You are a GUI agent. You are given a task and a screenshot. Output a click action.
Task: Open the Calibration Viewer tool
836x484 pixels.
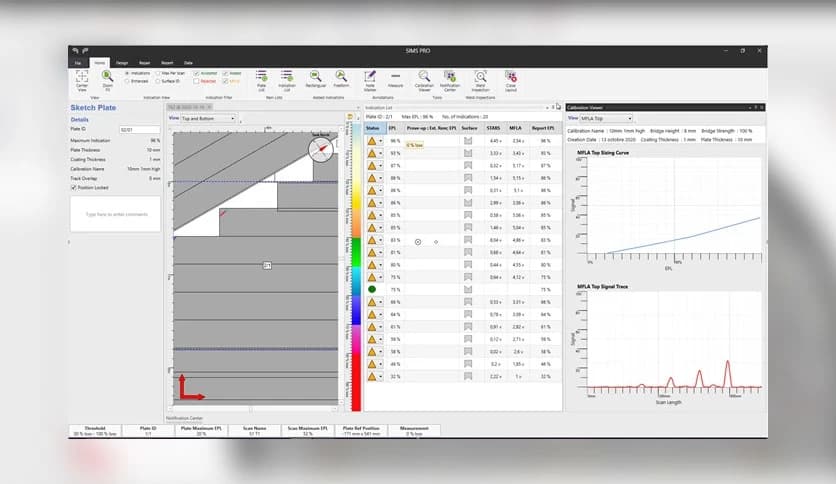click(x=424, y=75)
